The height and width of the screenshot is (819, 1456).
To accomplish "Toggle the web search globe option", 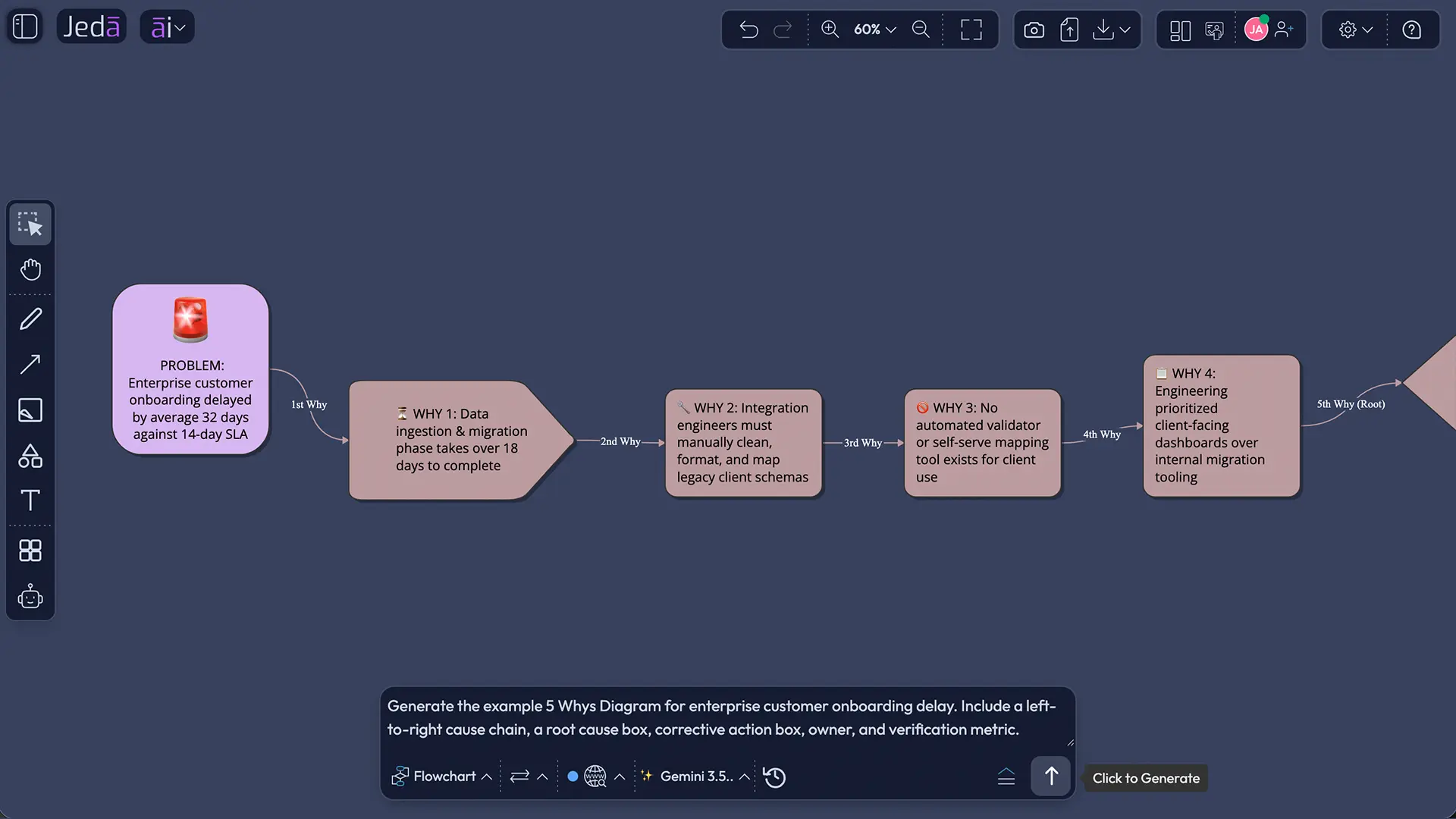I will coord(597,777).
